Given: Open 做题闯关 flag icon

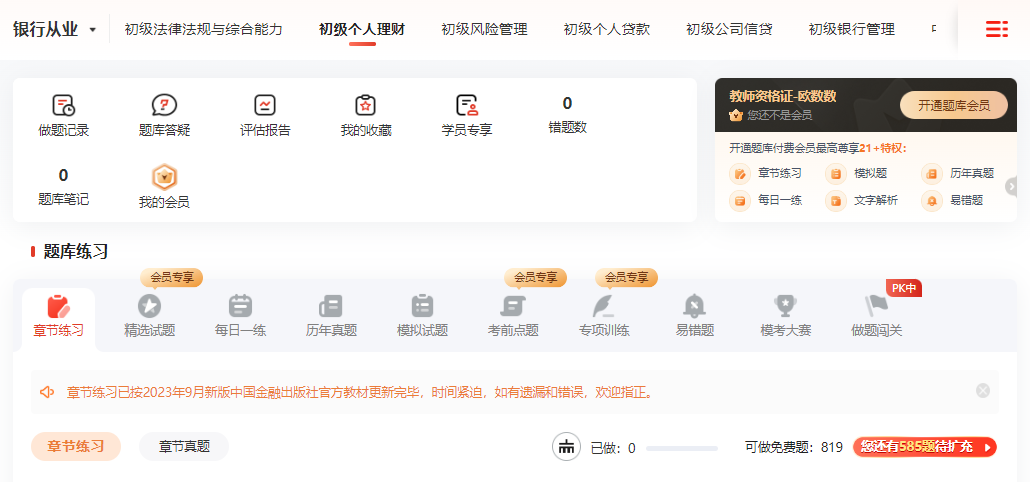Looking at the screenshot, I should (x=876, y=306).
